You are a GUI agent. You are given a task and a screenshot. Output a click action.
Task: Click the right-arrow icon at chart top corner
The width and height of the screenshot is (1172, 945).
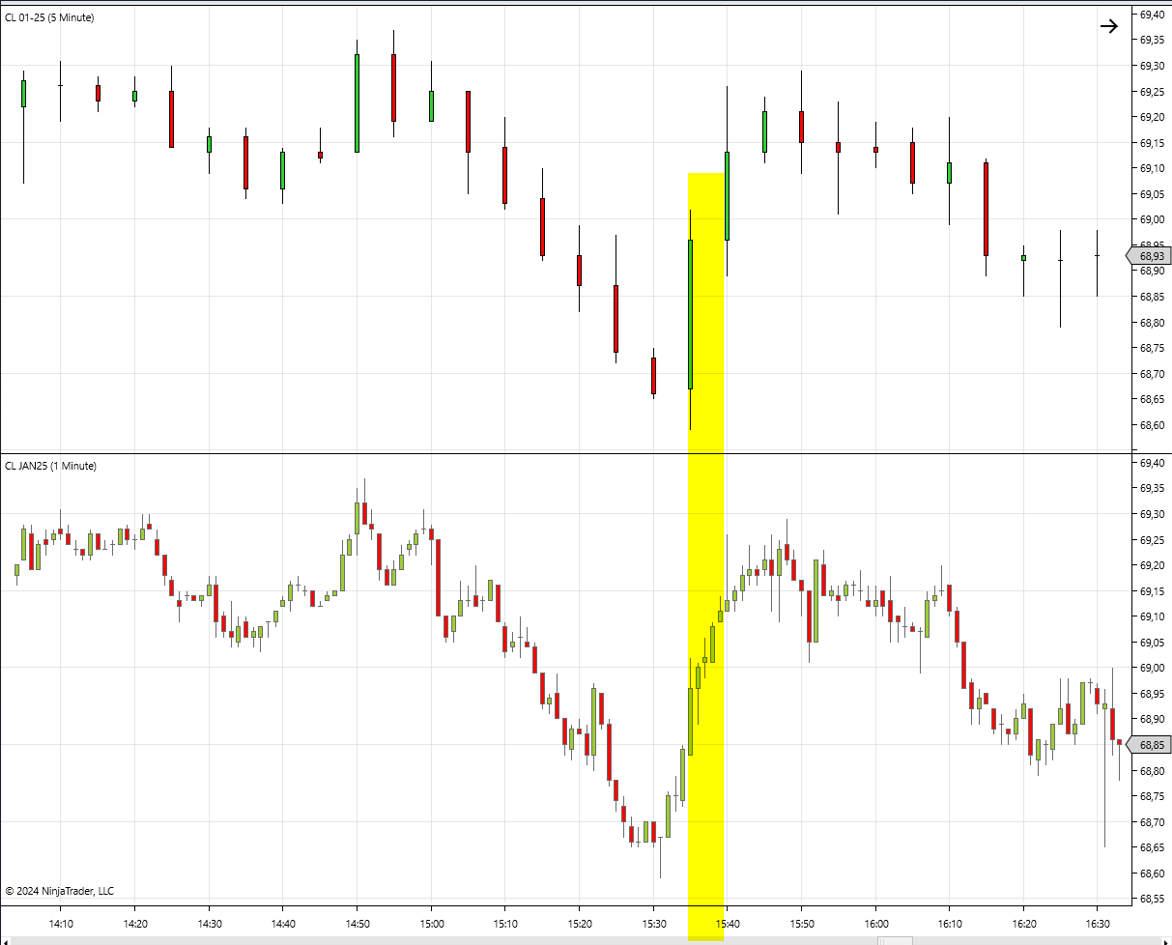pyautogui.click(x=1108, y=26)
